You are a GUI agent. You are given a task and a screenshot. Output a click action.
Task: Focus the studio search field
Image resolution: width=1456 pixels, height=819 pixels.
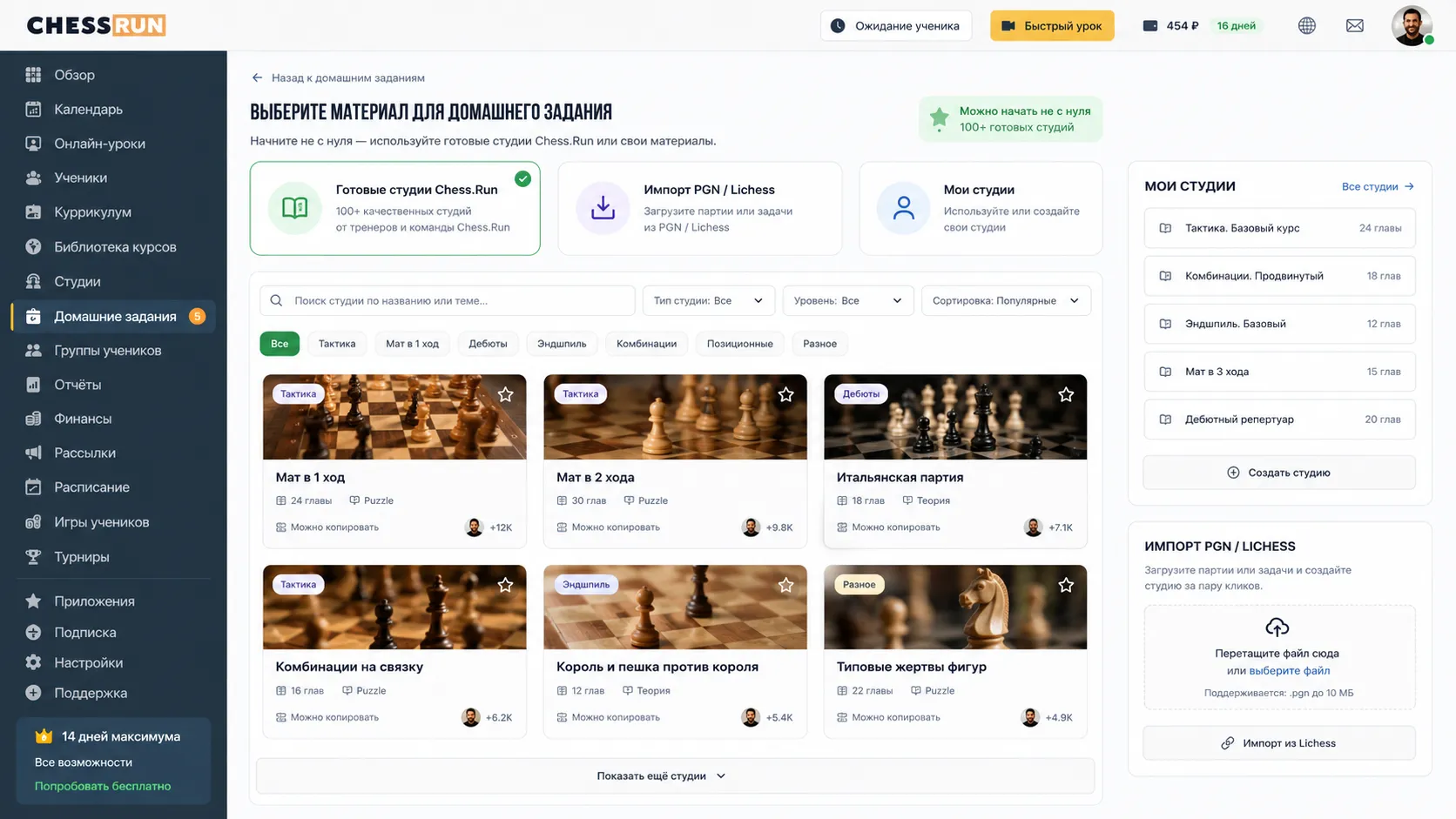point(448,300)
